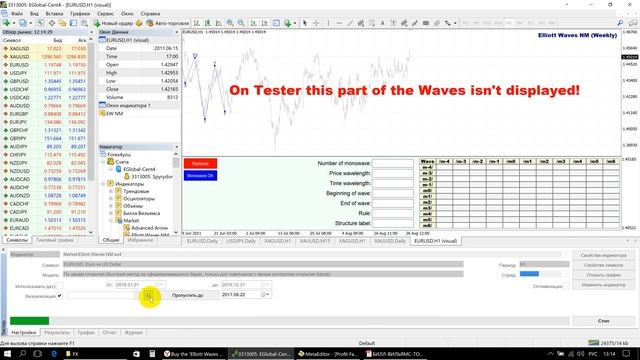Toggle the Terminal toolbar icon

73,23
